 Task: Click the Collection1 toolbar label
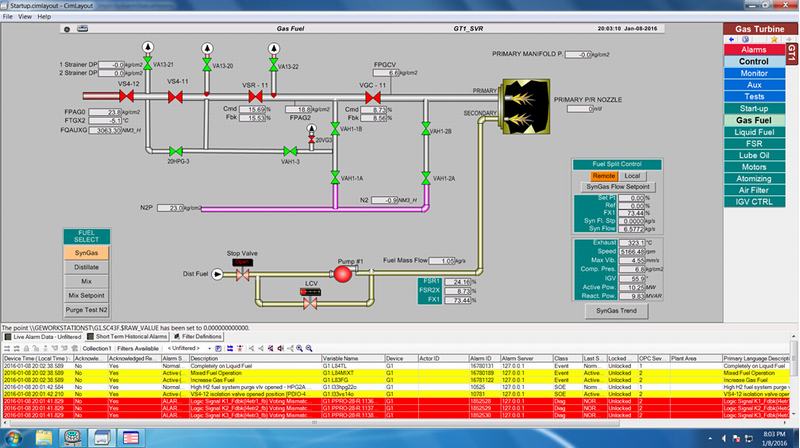(x=96, y=349)
